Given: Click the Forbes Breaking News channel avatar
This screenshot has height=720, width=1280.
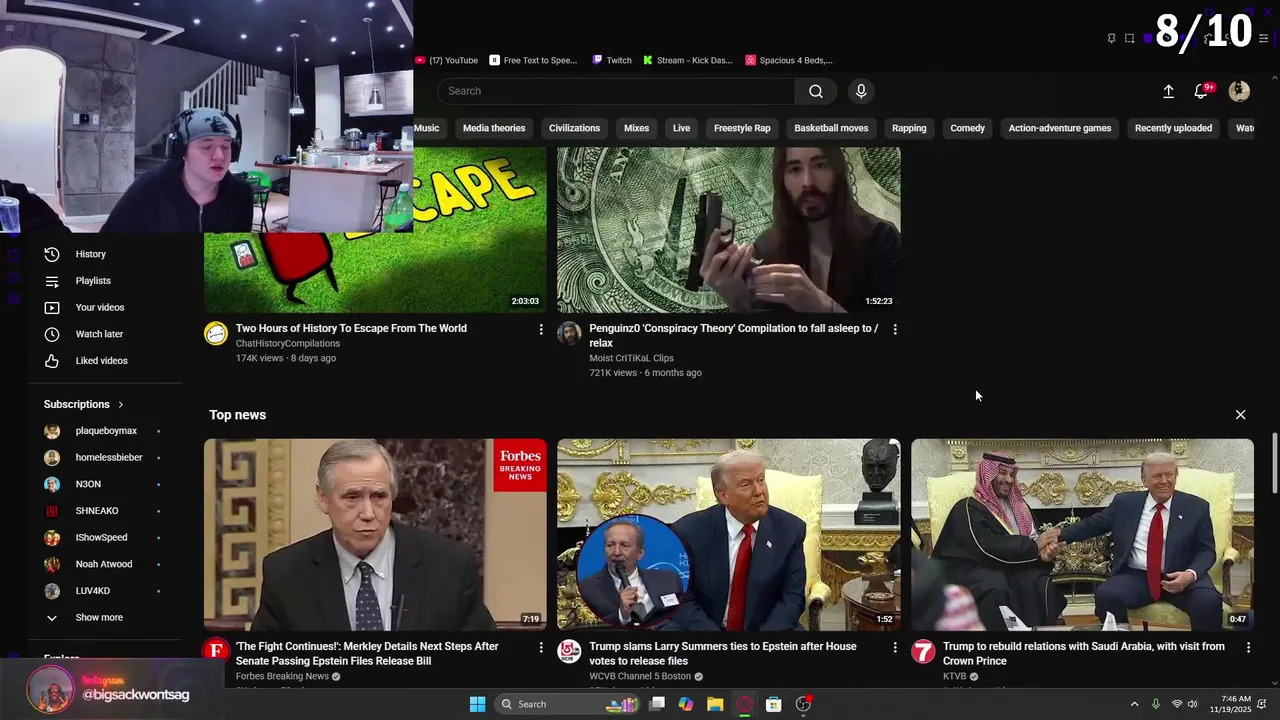Looking at the screenshot, I should (x=216, y=652).
